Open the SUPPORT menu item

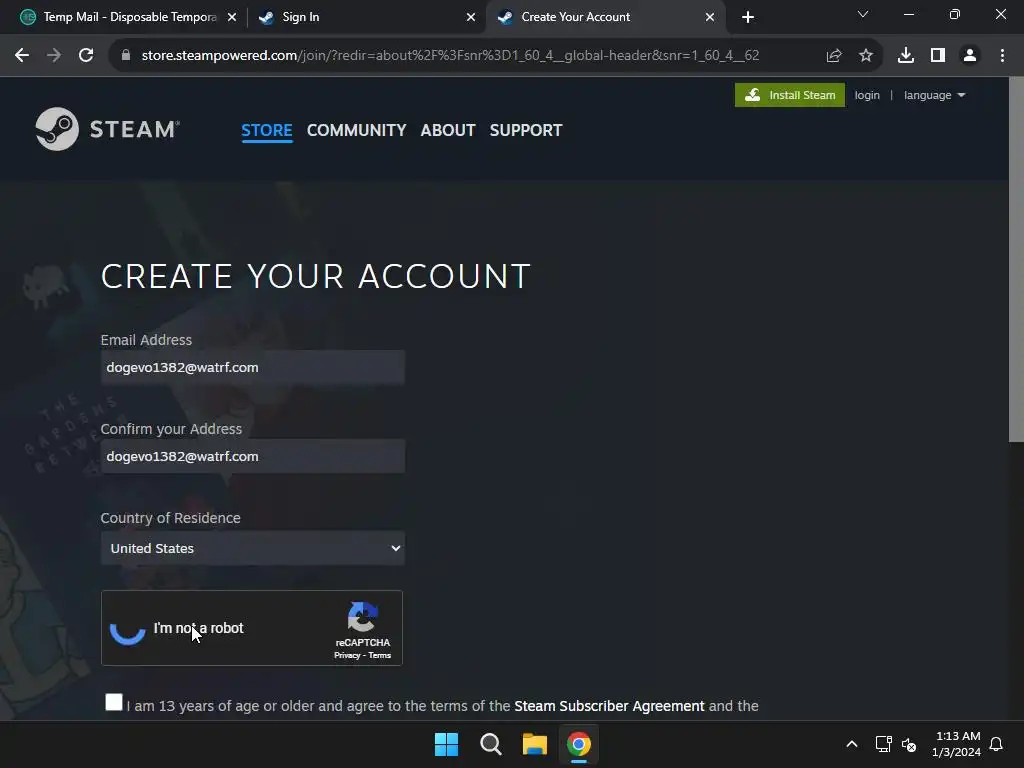(526, 130)
